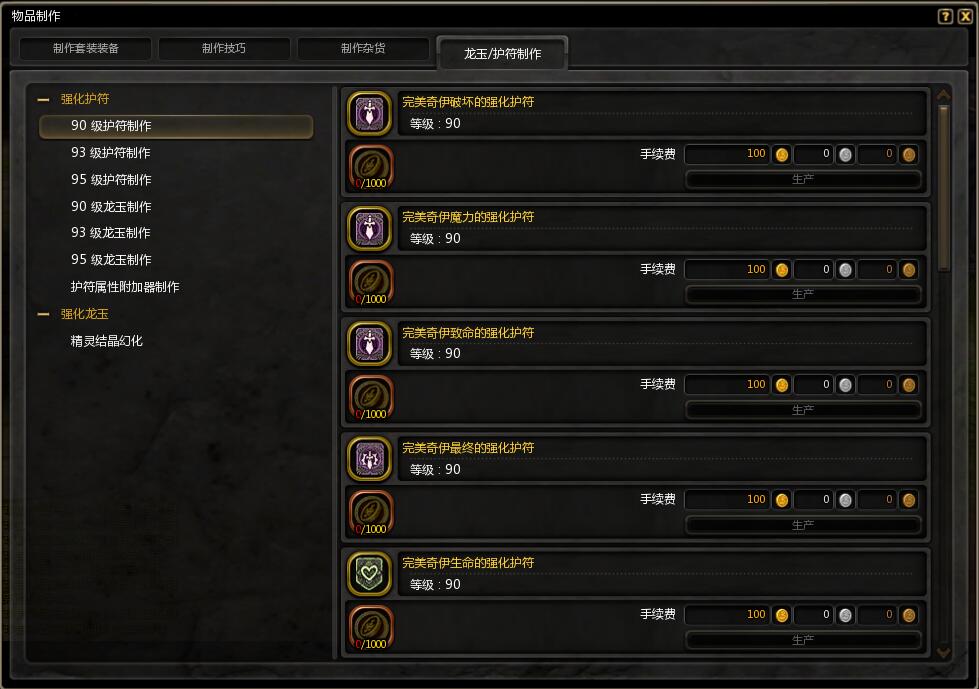979x689 pixels.
Task: Click the scroll down arrow of recipe list
Action: pos(943,652)
